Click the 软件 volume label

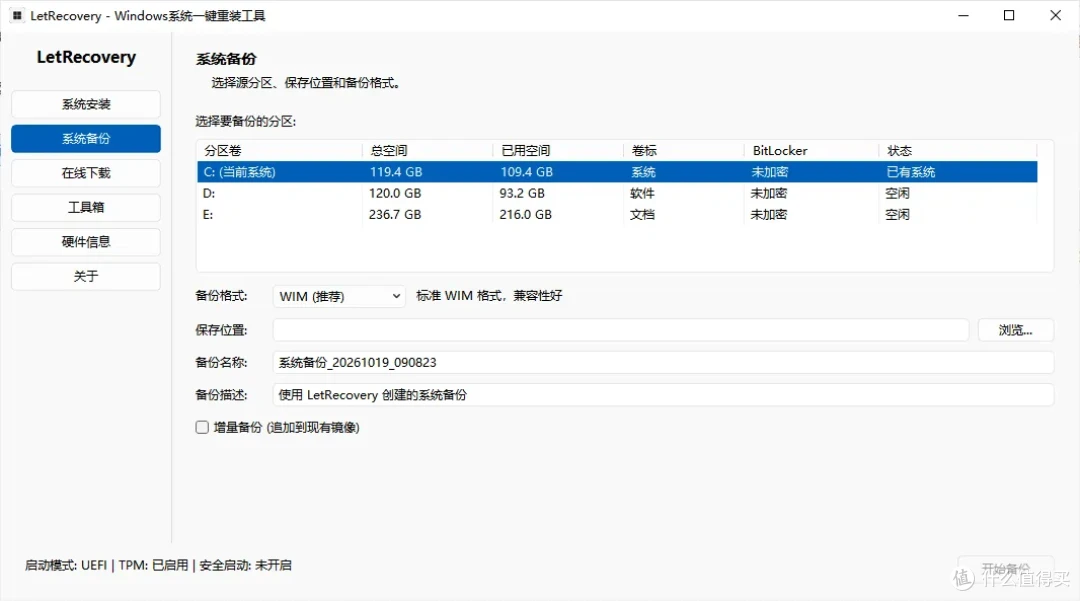(x=643, y=193)
